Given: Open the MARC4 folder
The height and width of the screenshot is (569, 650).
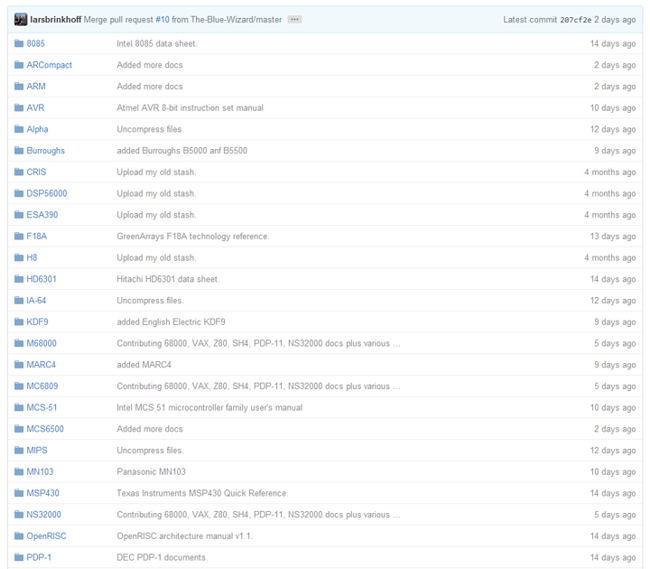Looking at the screenshot, I should (x=41, y=365).
